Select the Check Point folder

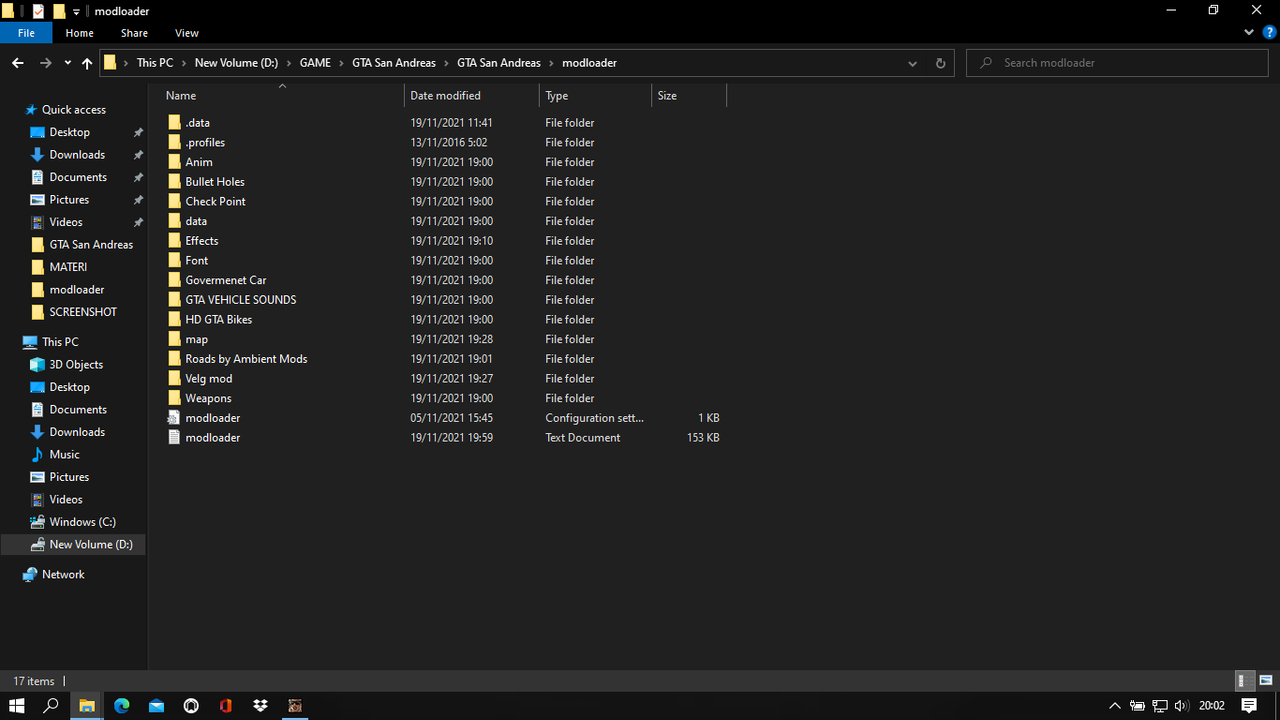click(x=215, y=202)
